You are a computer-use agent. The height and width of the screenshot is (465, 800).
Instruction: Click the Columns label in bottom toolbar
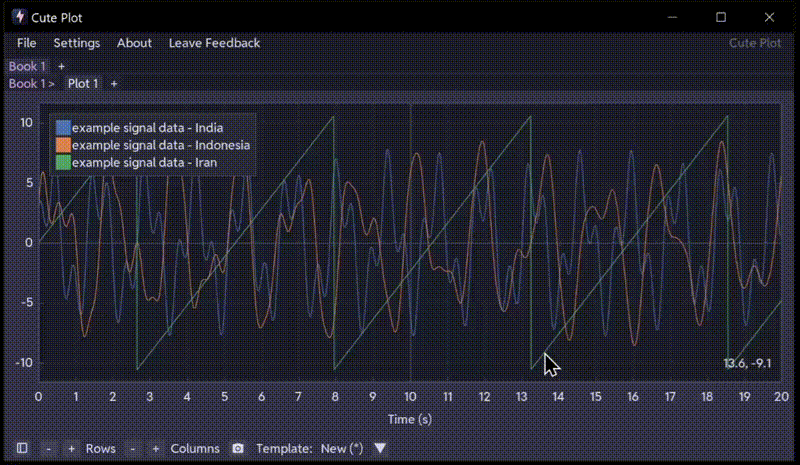pyautogui.click(x=195, y=449)
